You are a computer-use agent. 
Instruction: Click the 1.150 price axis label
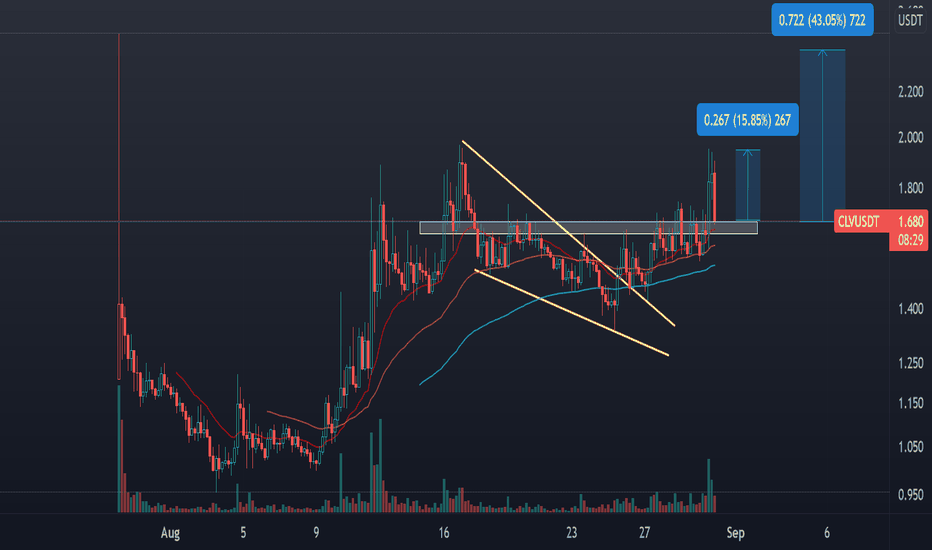[910, 403]
